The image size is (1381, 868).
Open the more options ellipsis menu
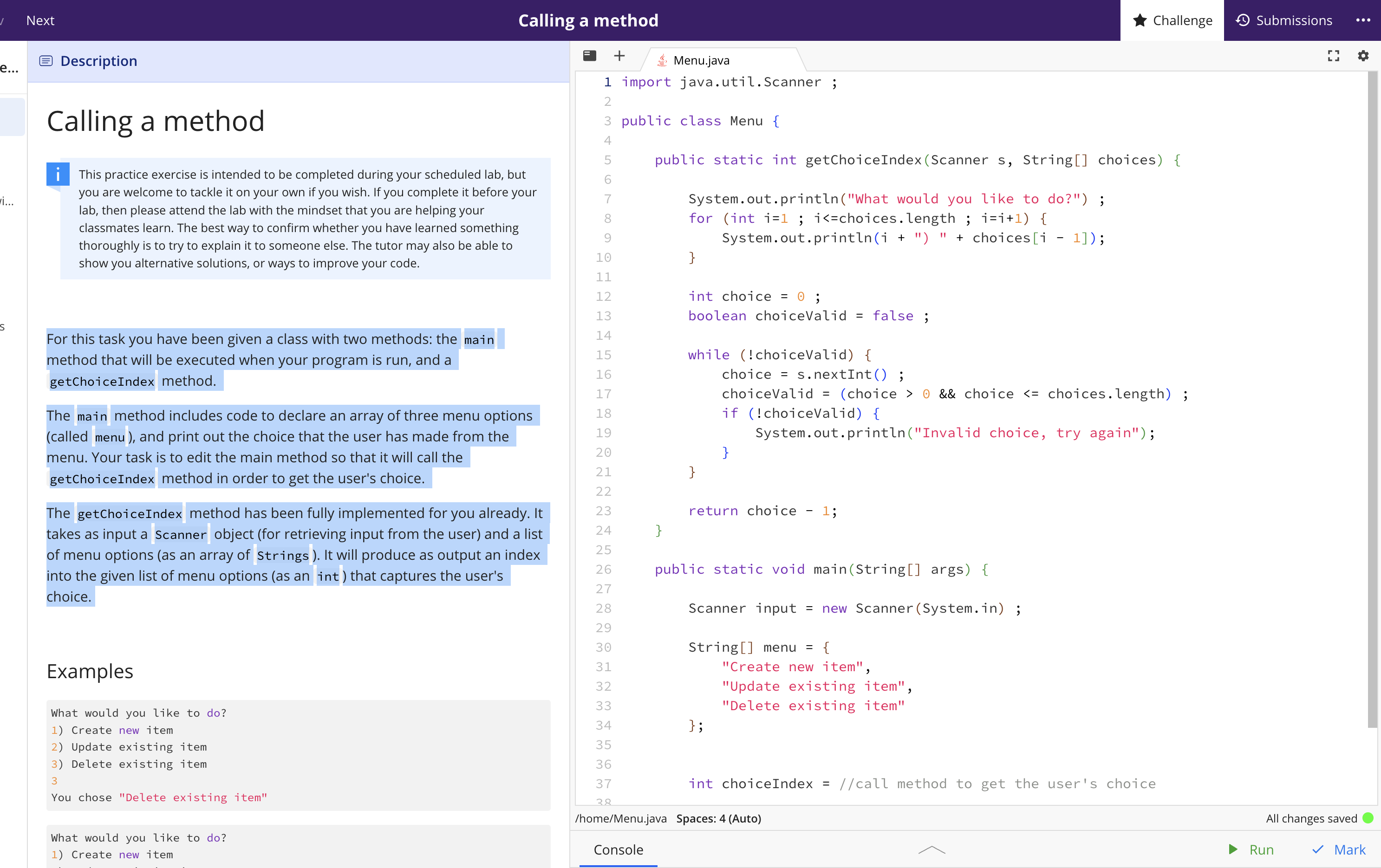(x=1362, y=20)
